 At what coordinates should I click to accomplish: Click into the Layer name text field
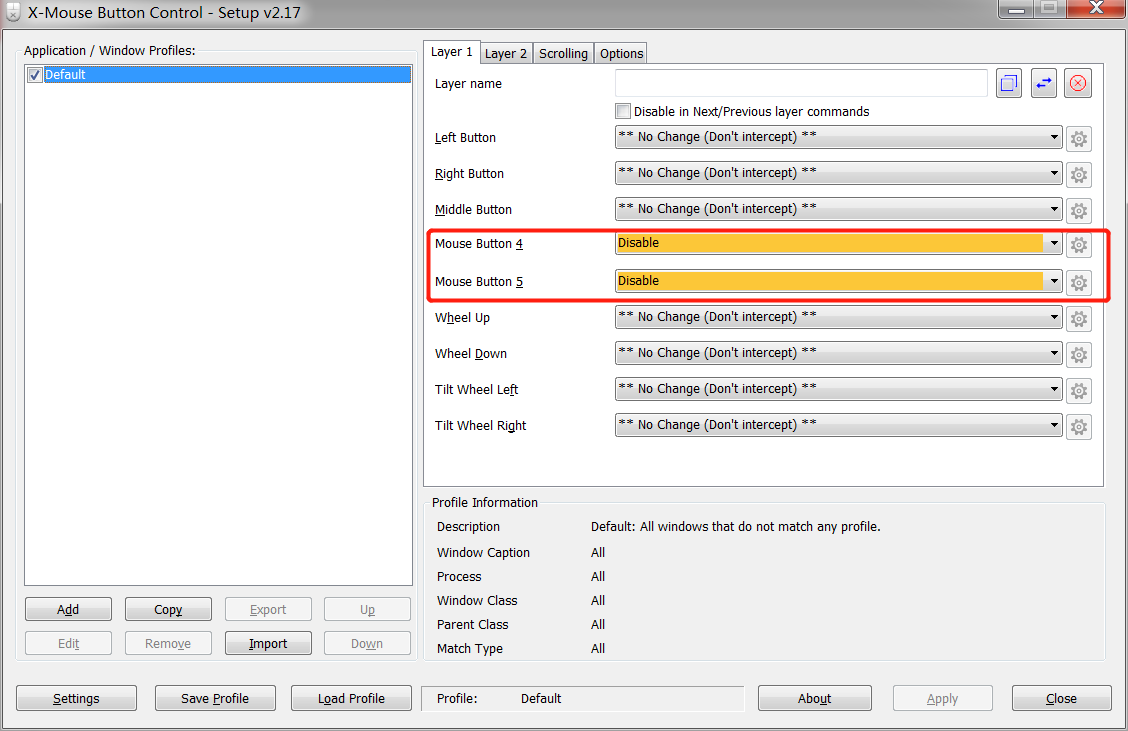(801, 83)
